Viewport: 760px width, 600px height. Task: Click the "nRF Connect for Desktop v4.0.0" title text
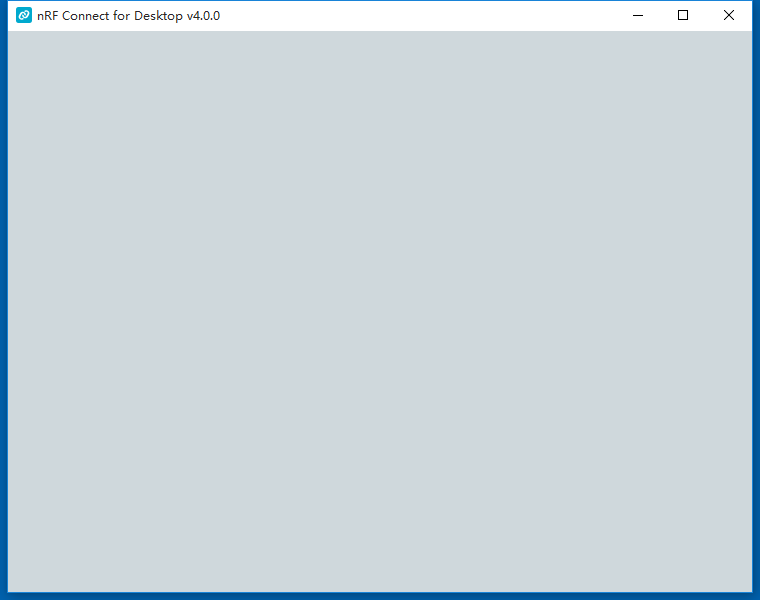click(128, 16)
